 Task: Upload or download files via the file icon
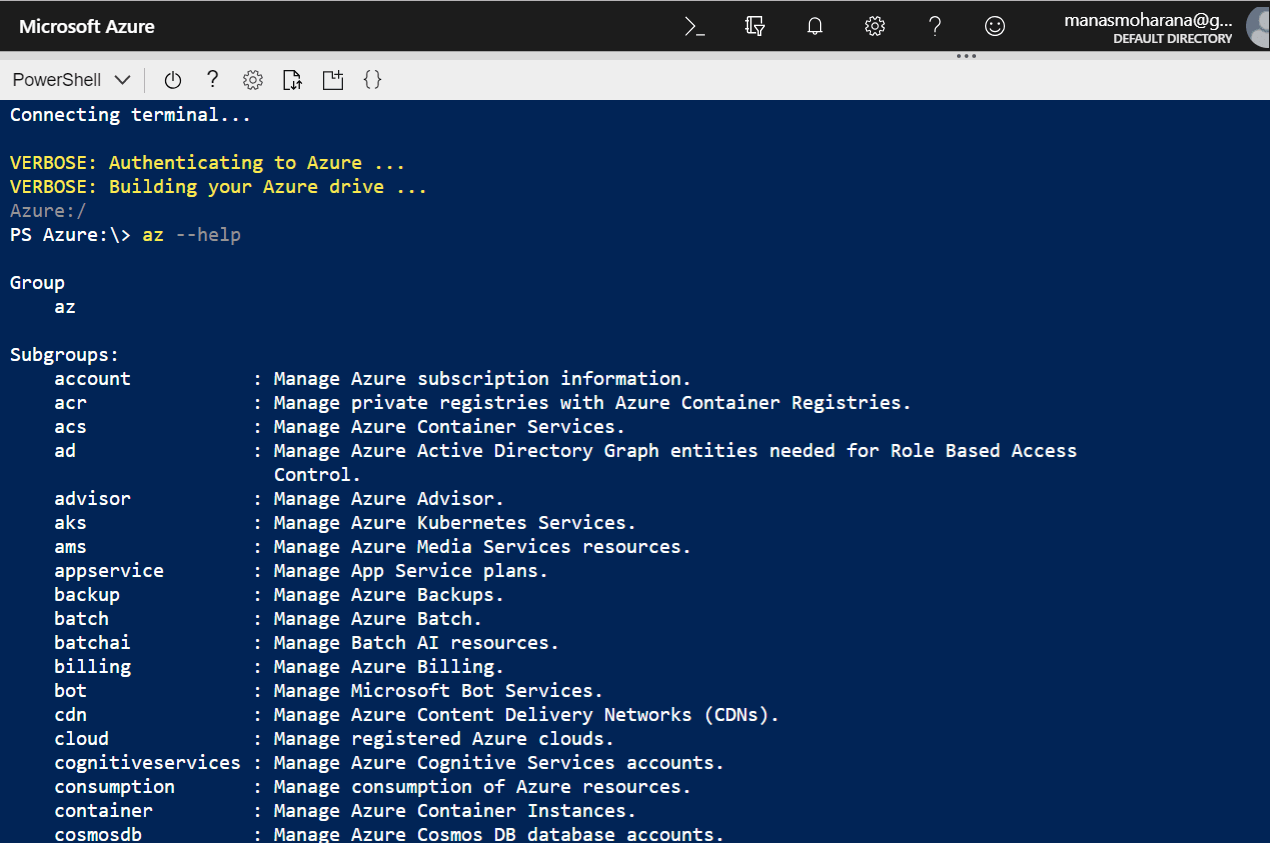point(292,80)
